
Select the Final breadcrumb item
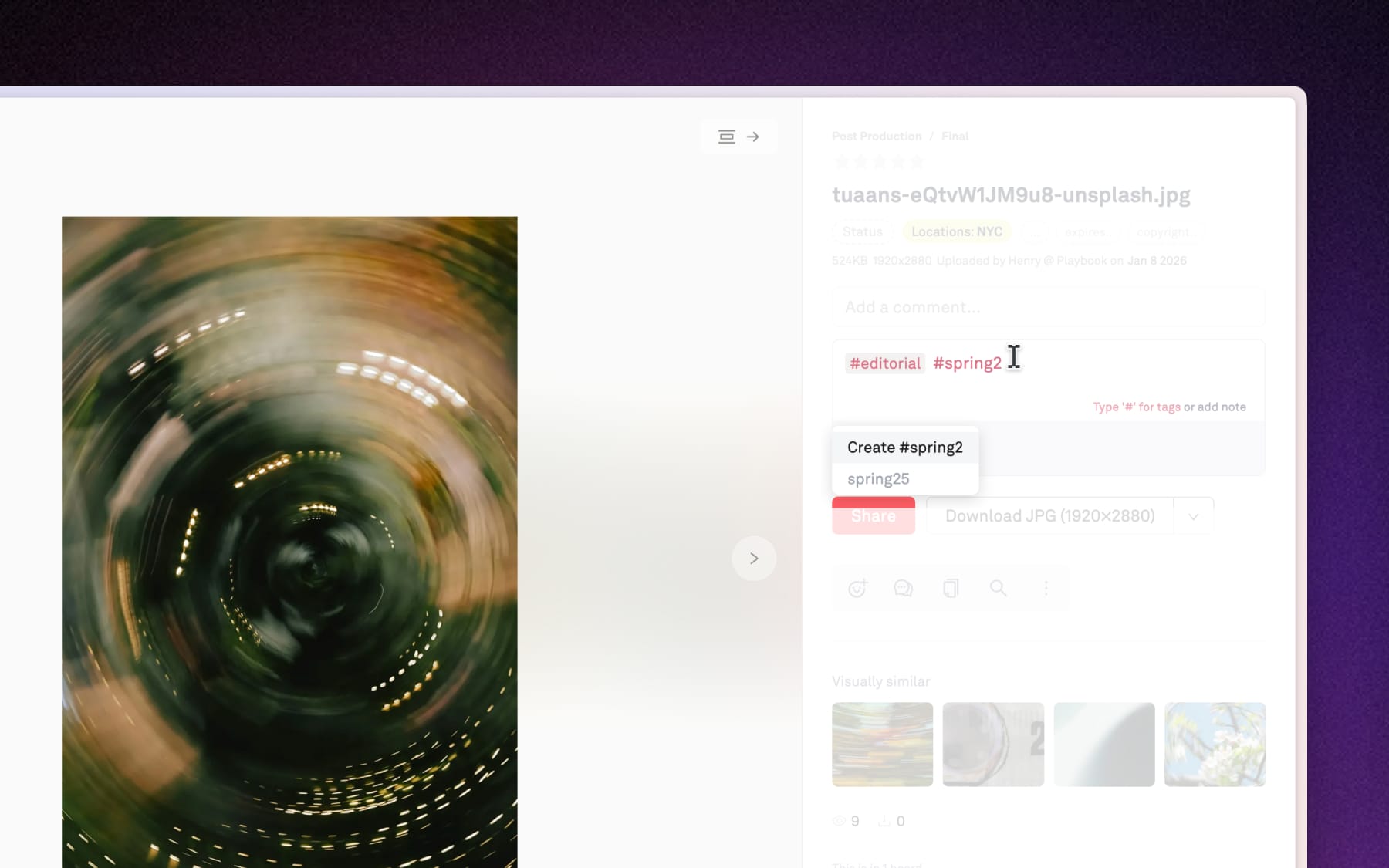pos(955,136)
